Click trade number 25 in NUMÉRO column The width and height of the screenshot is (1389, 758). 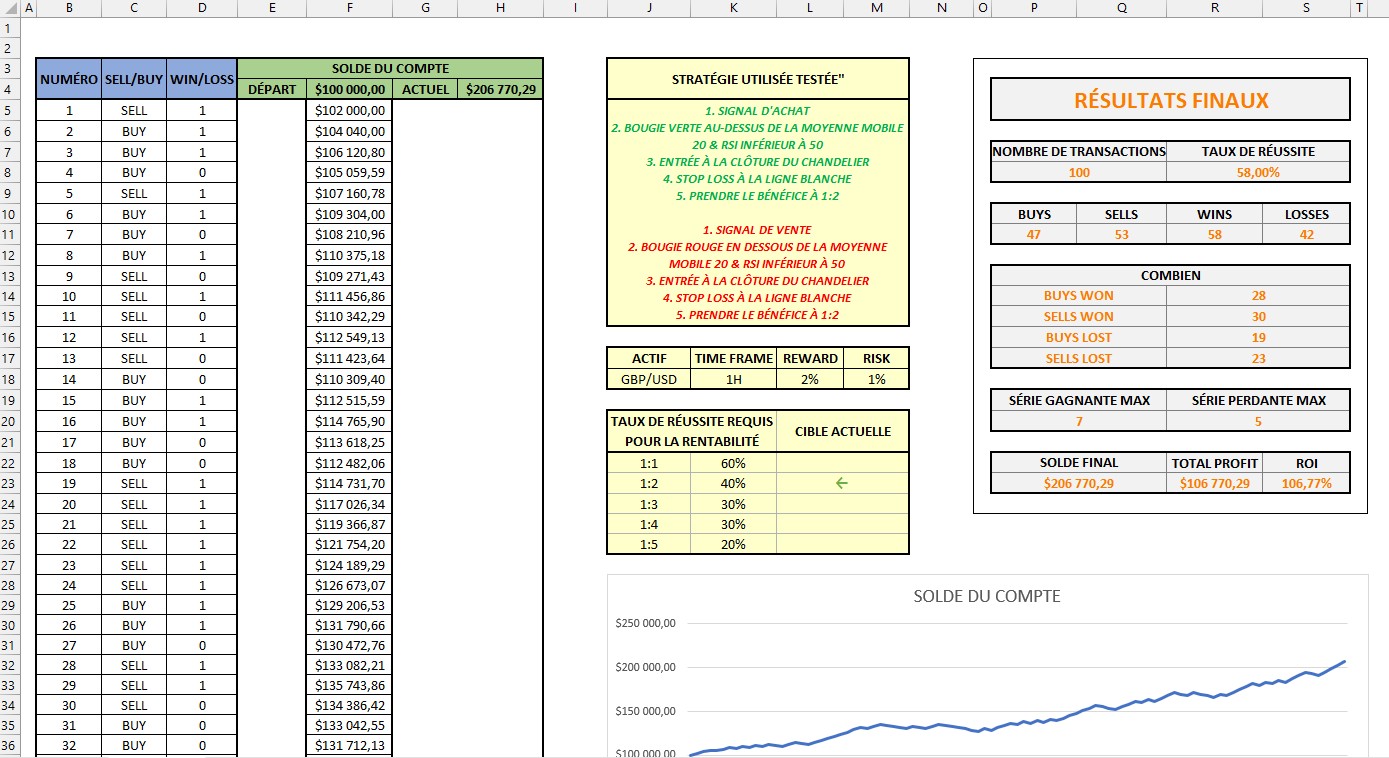click(x=69, y=605)
